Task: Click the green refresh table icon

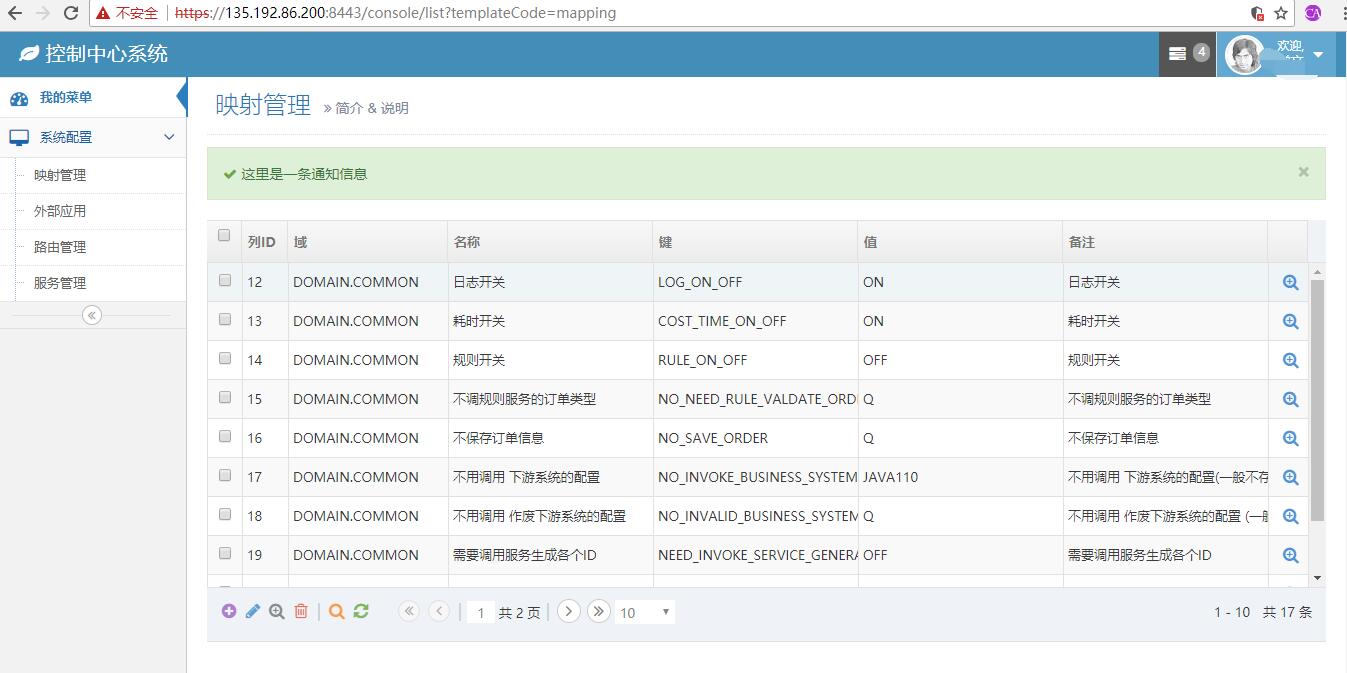Action: (361, 611)
